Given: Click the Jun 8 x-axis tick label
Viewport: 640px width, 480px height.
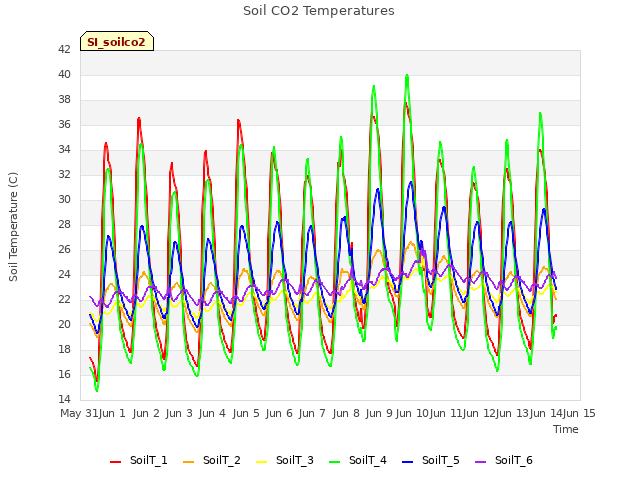Looking at the screenshot, I should click(346, 413).
